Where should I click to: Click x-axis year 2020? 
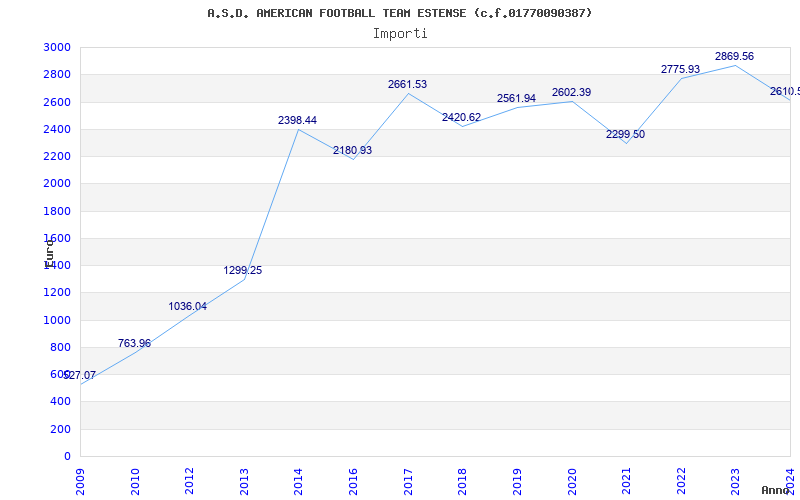click(571, 481)
